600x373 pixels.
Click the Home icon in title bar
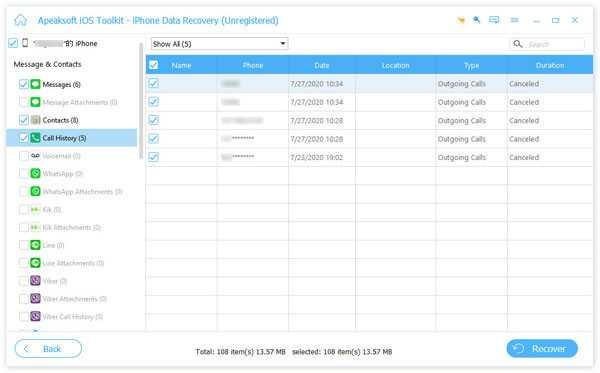click(x=21, y=20)
